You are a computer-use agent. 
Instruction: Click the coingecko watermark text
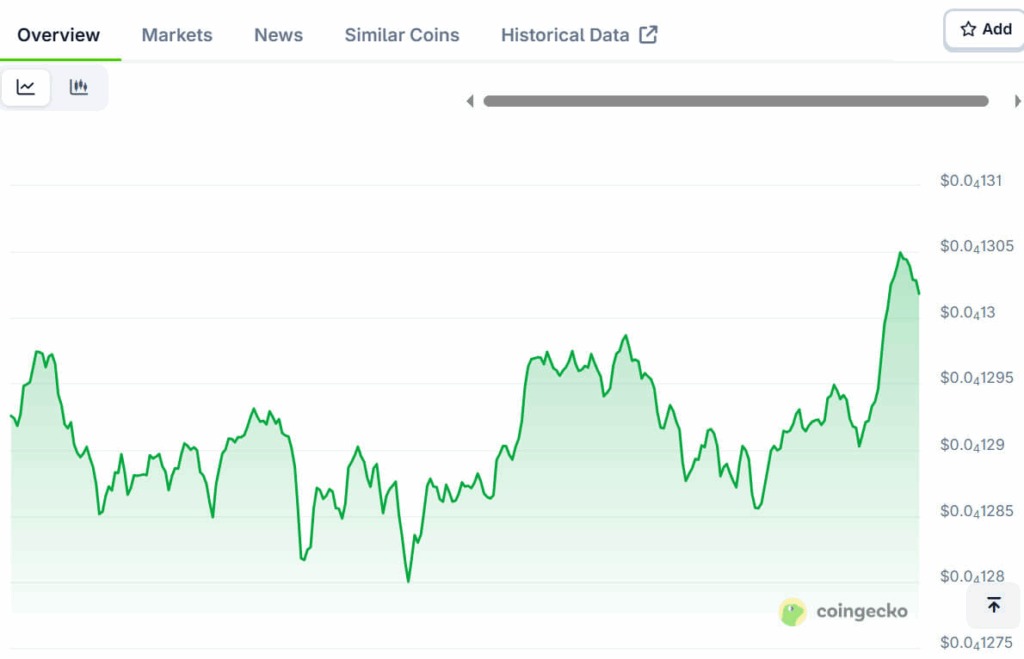click(861, 611)
